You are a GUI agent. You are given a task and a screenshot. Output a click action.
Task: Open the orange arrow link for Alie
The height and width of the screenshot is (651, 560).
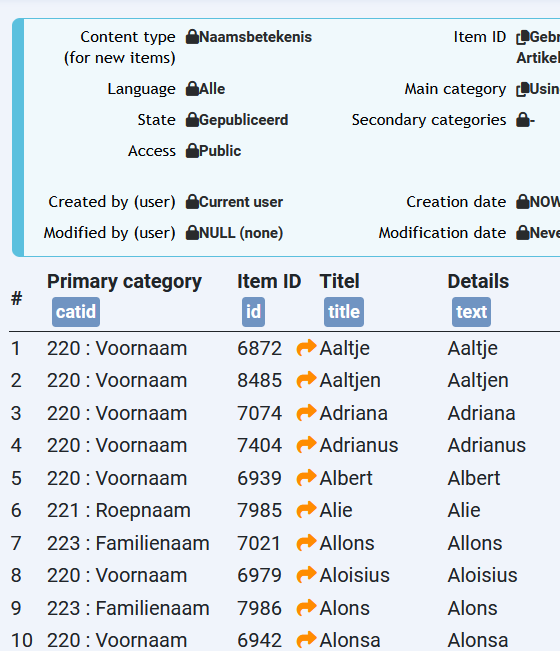click(306, 509)
